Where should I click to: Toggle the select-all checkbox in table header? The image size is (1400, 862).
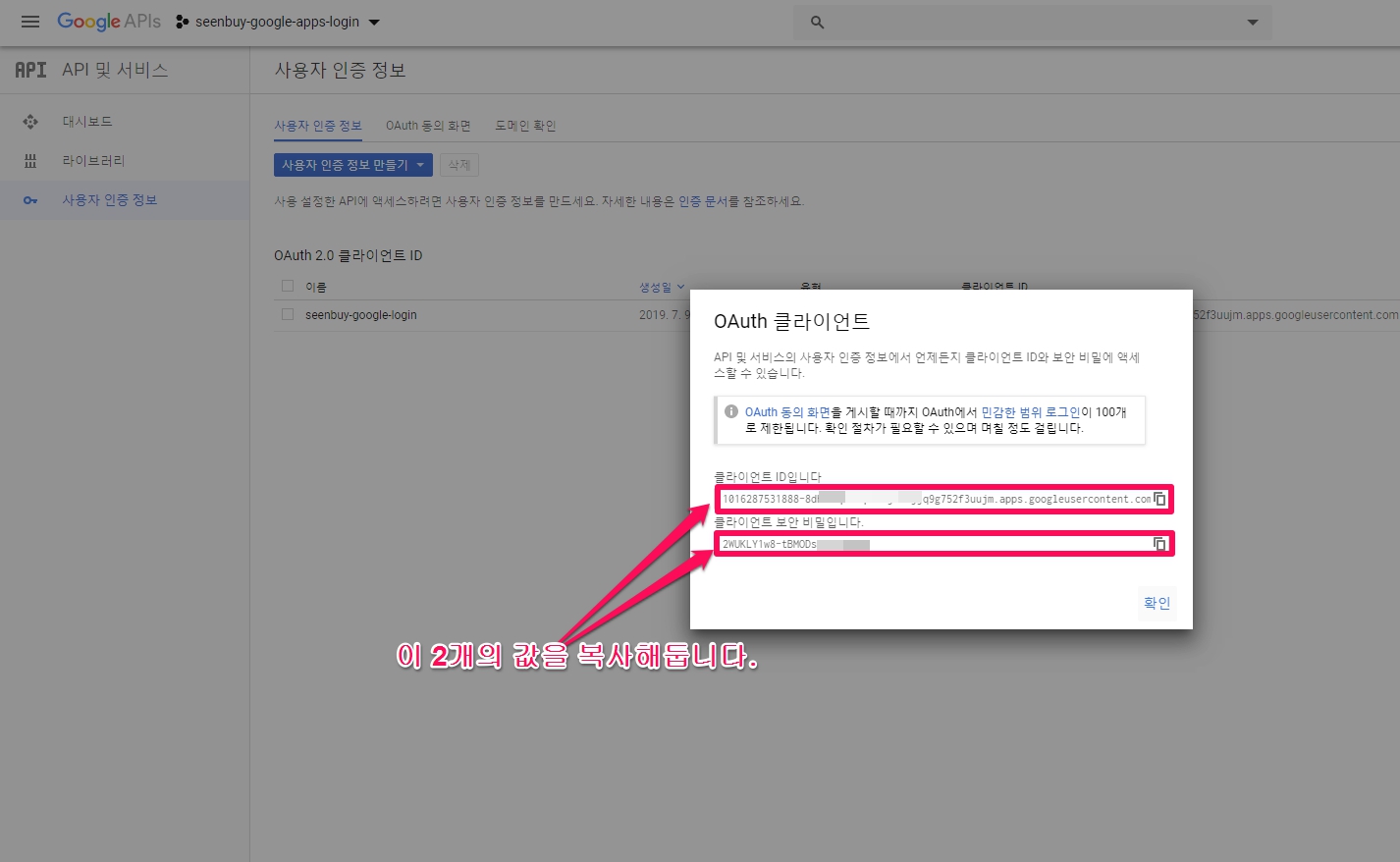(288, 287)
